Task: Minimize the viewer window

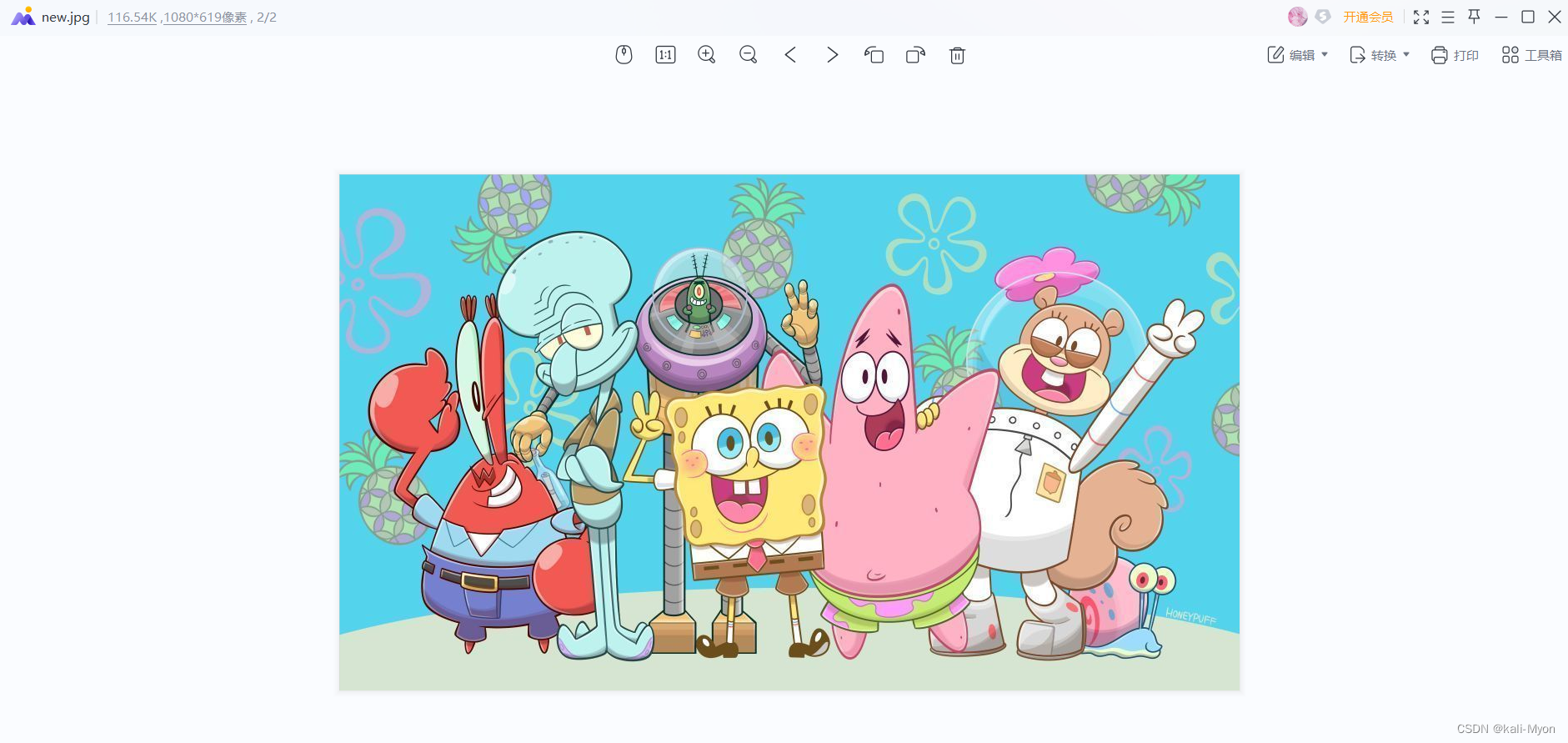Action: (x=1501, y=17)
